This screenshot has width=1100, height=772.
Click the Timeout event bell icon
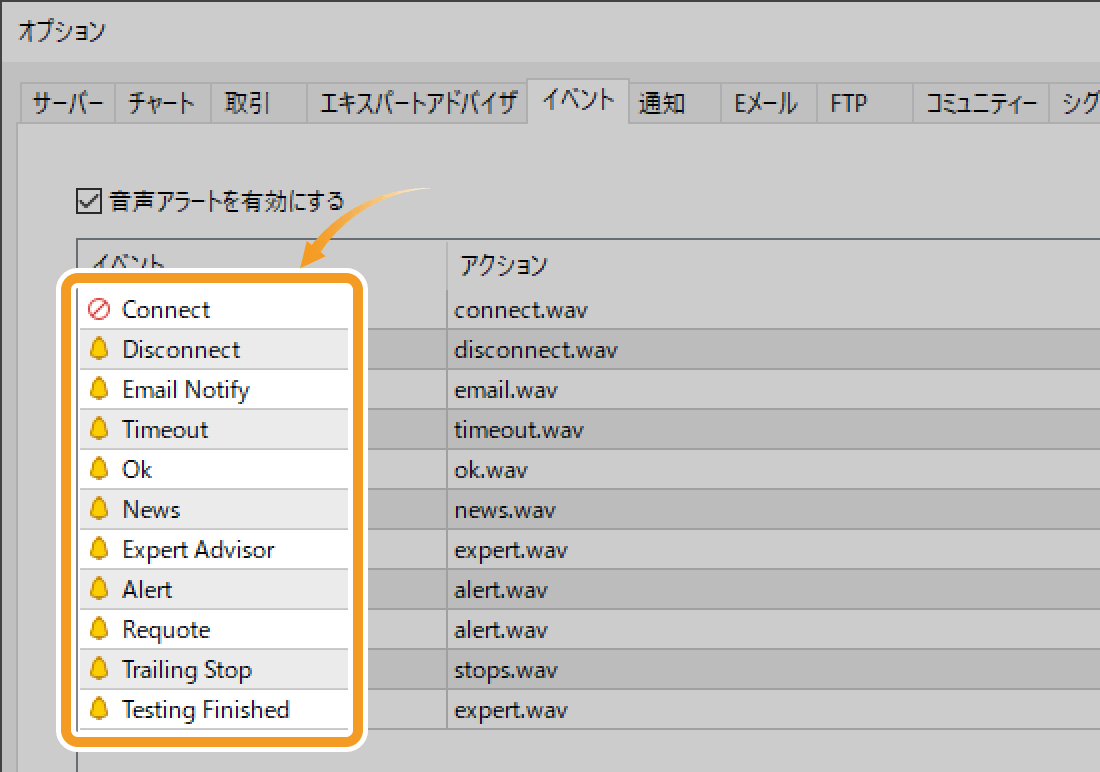[x=98, y=430]
